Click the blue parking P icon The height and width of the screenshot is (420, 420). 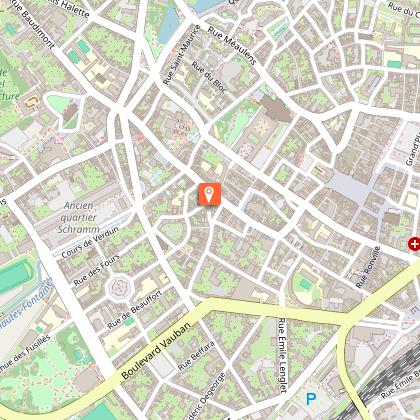click(x=311, y=399)
